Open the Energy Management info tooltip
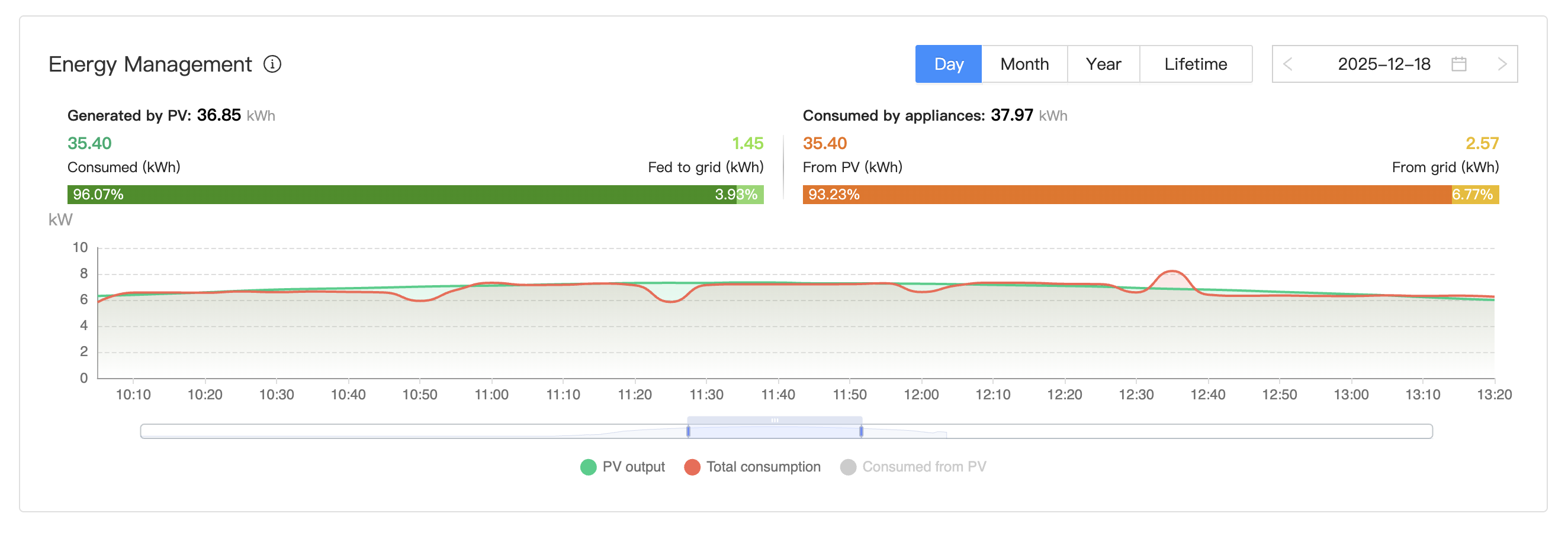 coord(274,63)
